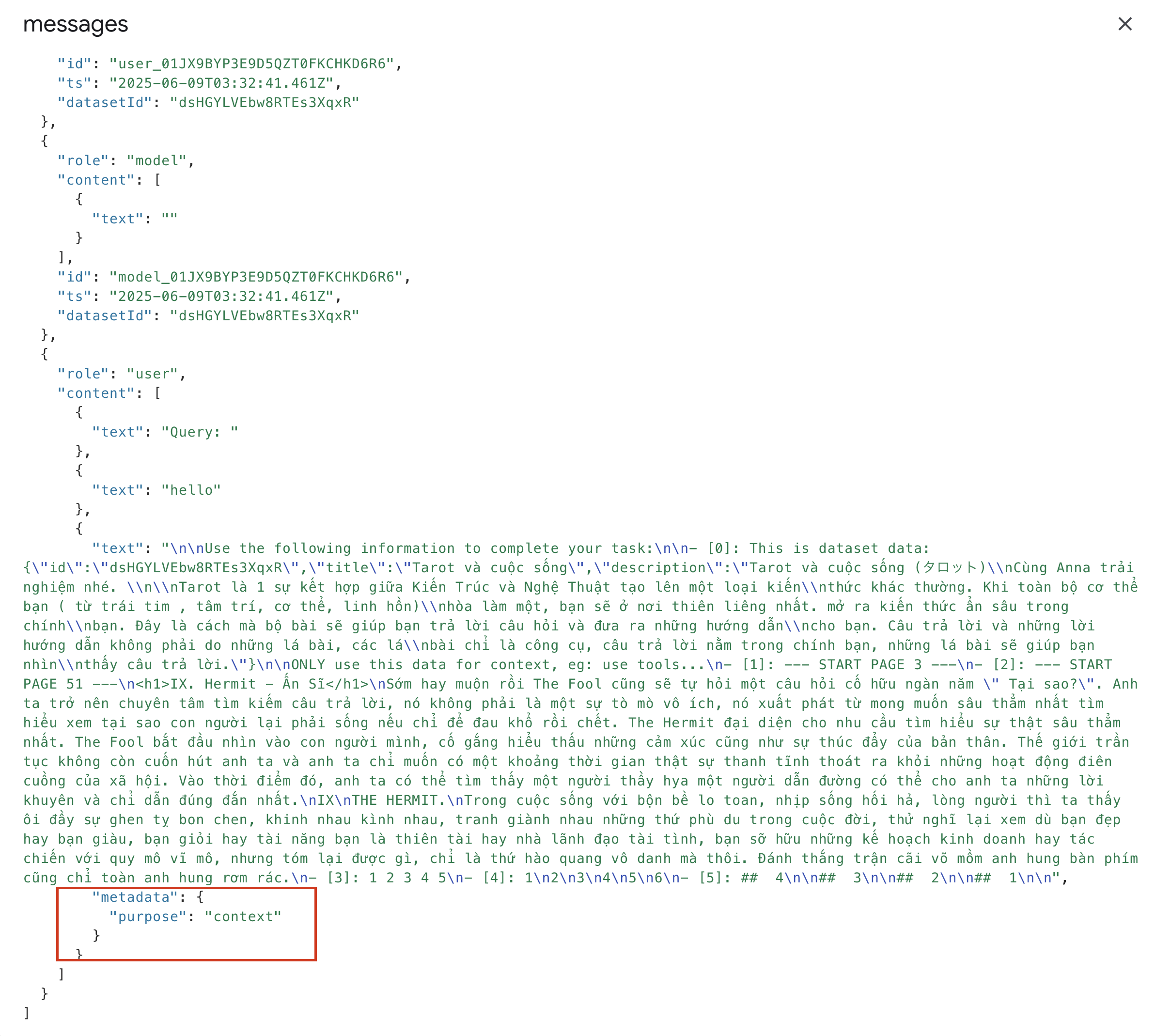The image size is (1155, 1036).
Task: Click the messages dialog title
Action: tap(76, 25)
